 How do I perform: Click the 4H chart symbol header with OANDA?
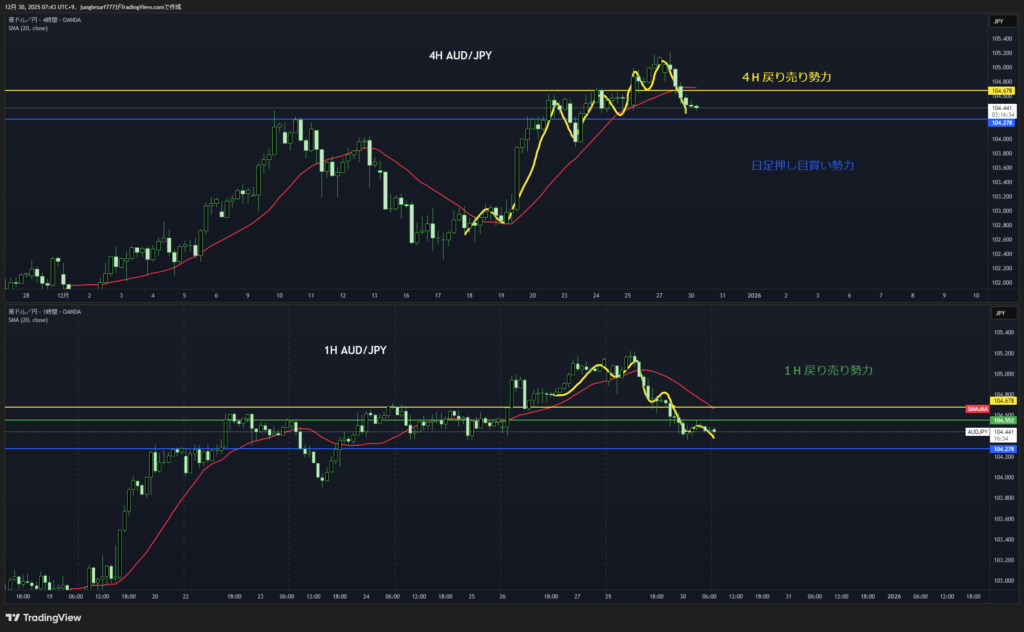[x=45, y=20]
